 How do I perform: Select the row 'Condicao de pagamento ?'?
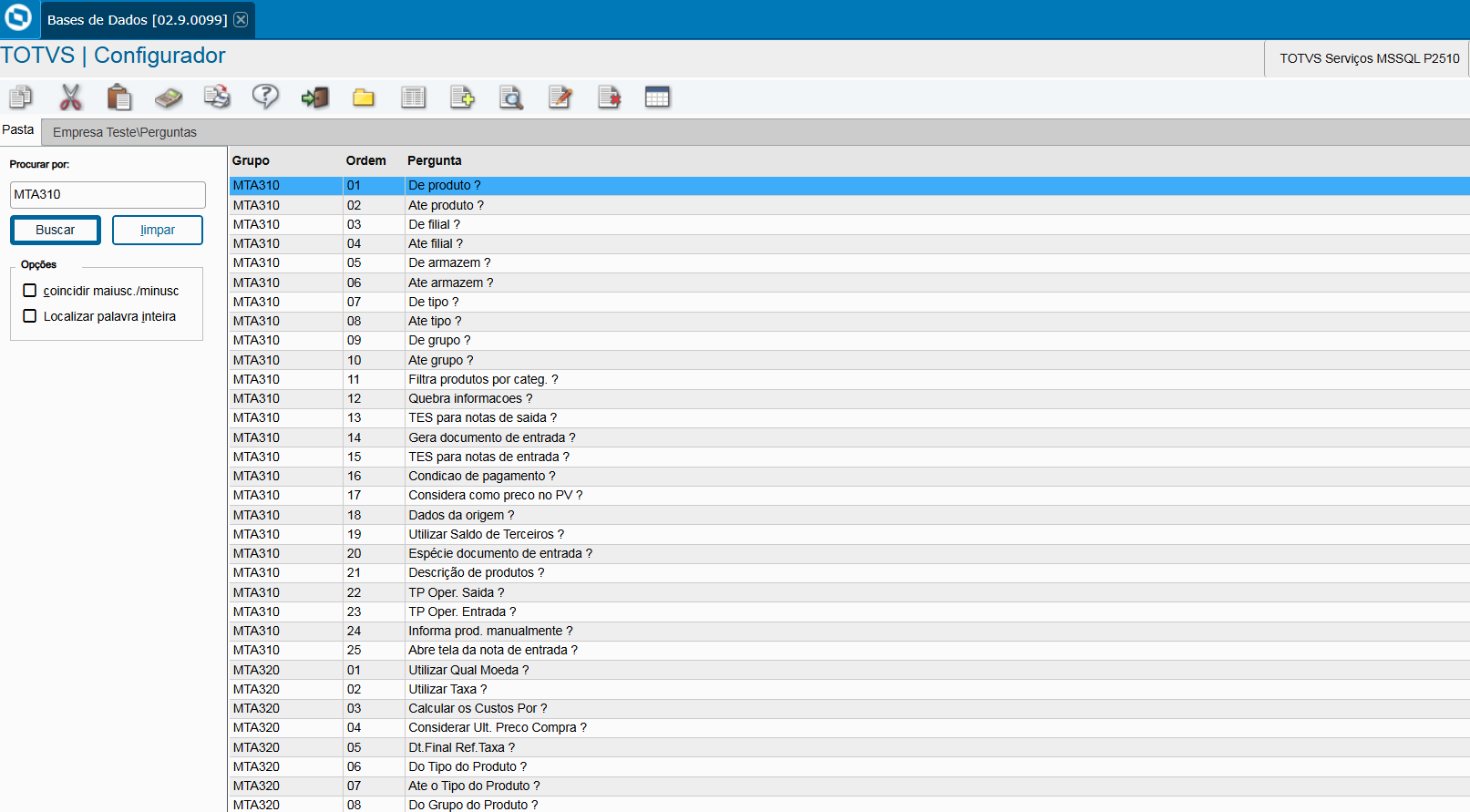849,476
